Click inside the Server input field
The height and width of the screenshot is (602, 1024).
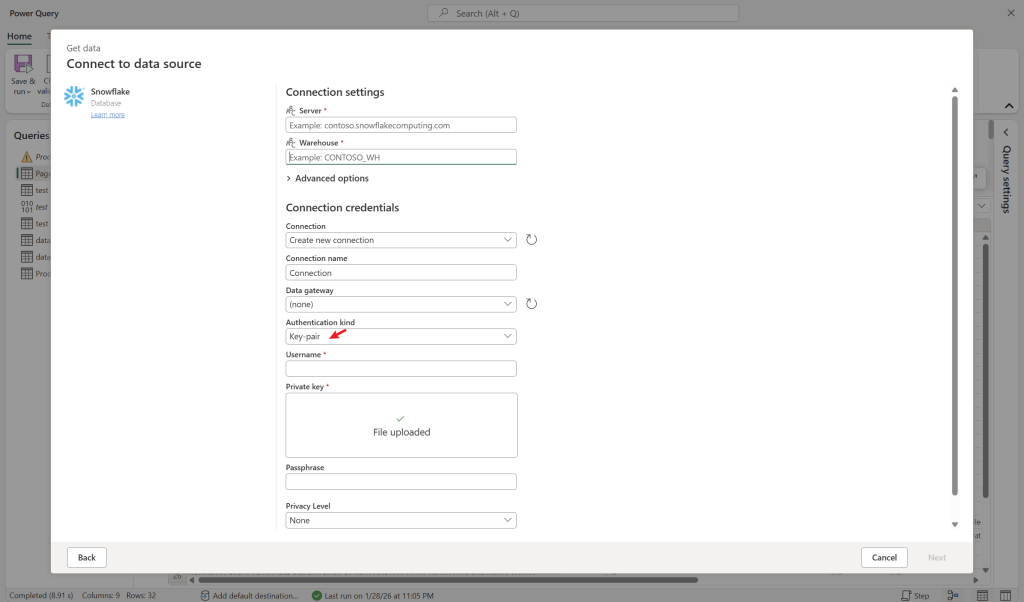(x=401, y=124)
